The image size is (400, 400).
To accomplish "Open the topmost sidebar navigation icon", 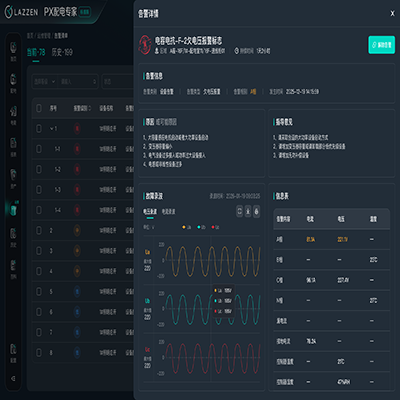I will click(13, 48).
